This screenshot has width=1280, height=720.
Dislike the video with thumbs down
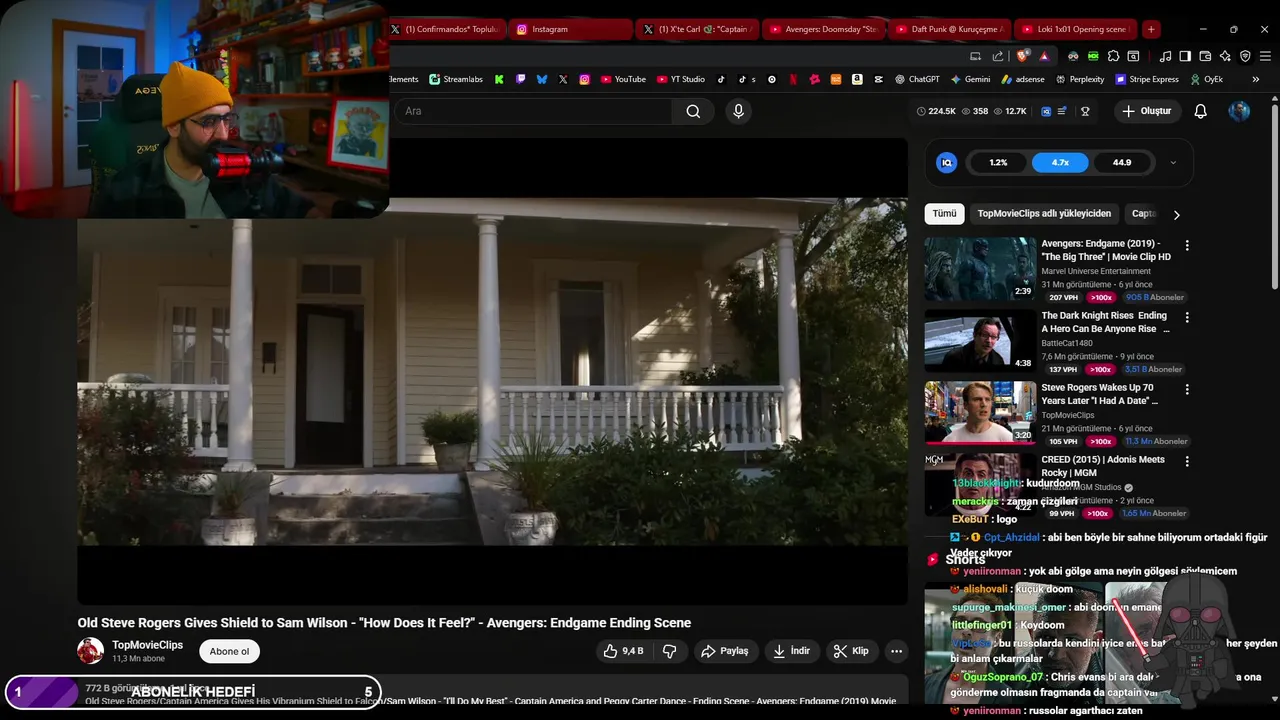[670, 651]
